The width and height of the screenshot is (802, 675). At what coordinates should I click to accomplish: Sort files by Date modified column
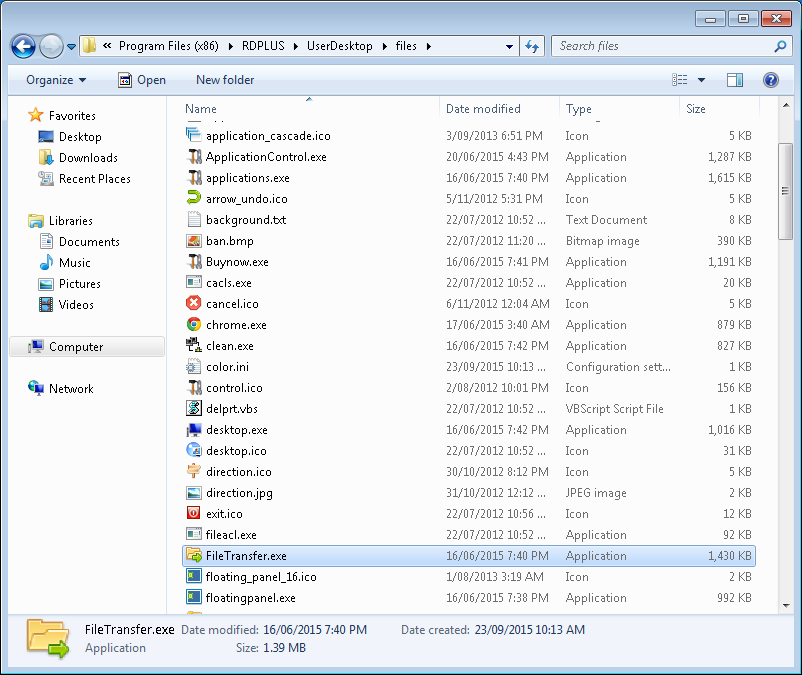click(483, 109)
